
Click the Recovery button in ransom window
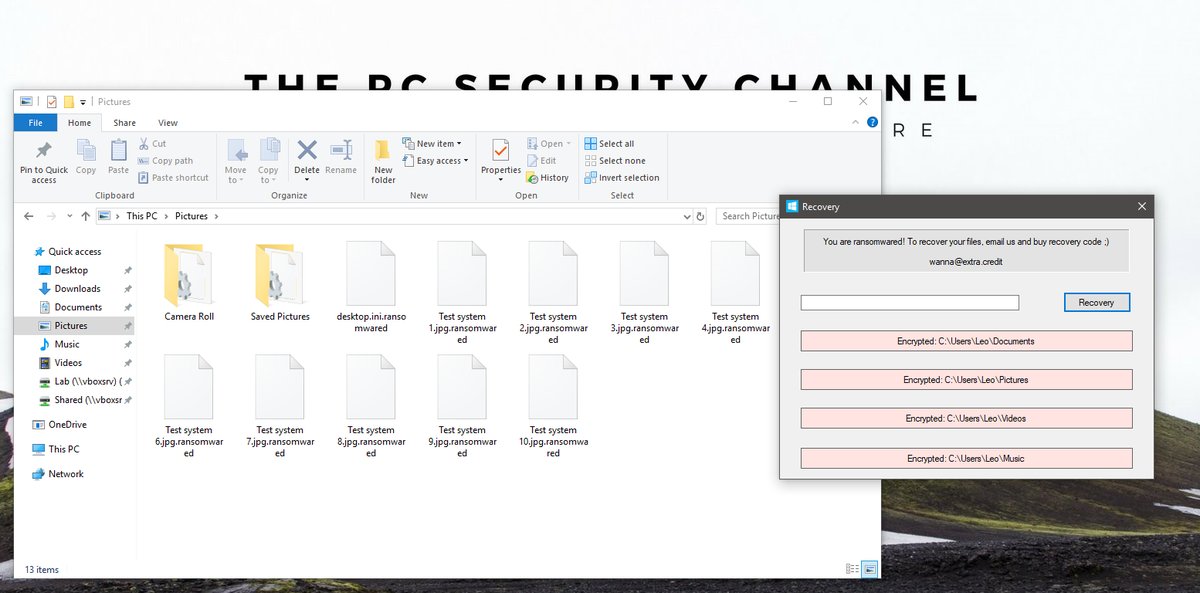(1097, 302)
